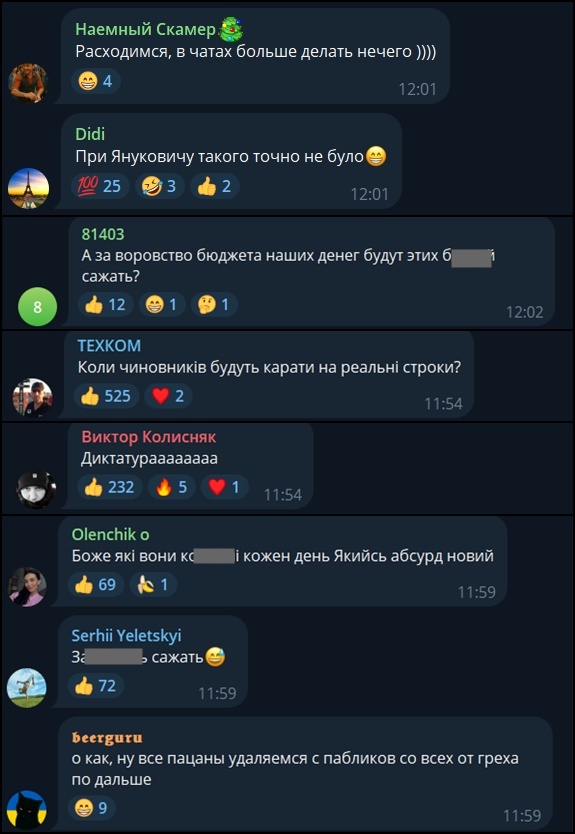Viewport: 575px width, 834px height.
Task: Open Наемный Скамер's profile via name
Action: (145, 30)
